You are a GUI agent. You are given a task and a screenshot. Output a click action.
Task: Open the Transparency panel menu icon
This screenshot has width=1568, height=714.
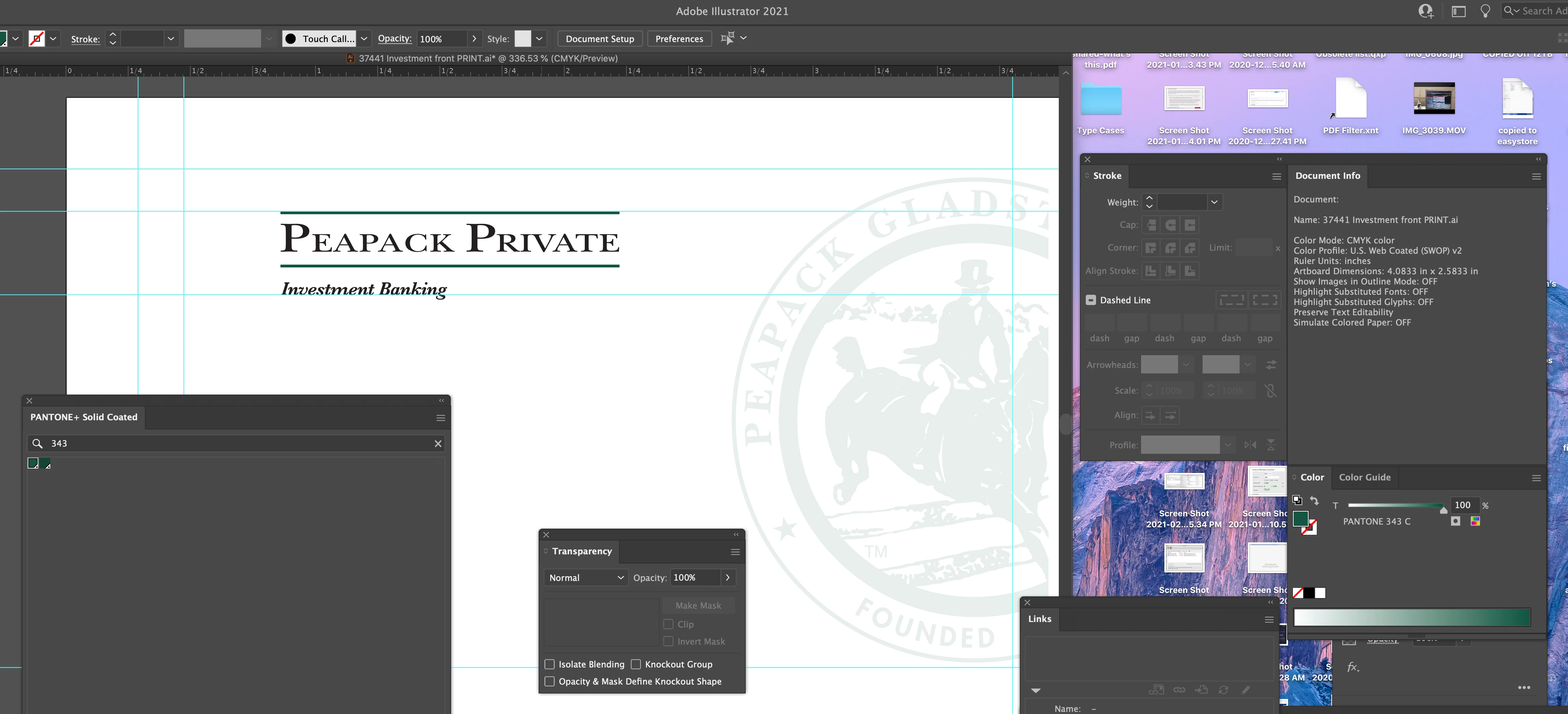coord(735,552)
